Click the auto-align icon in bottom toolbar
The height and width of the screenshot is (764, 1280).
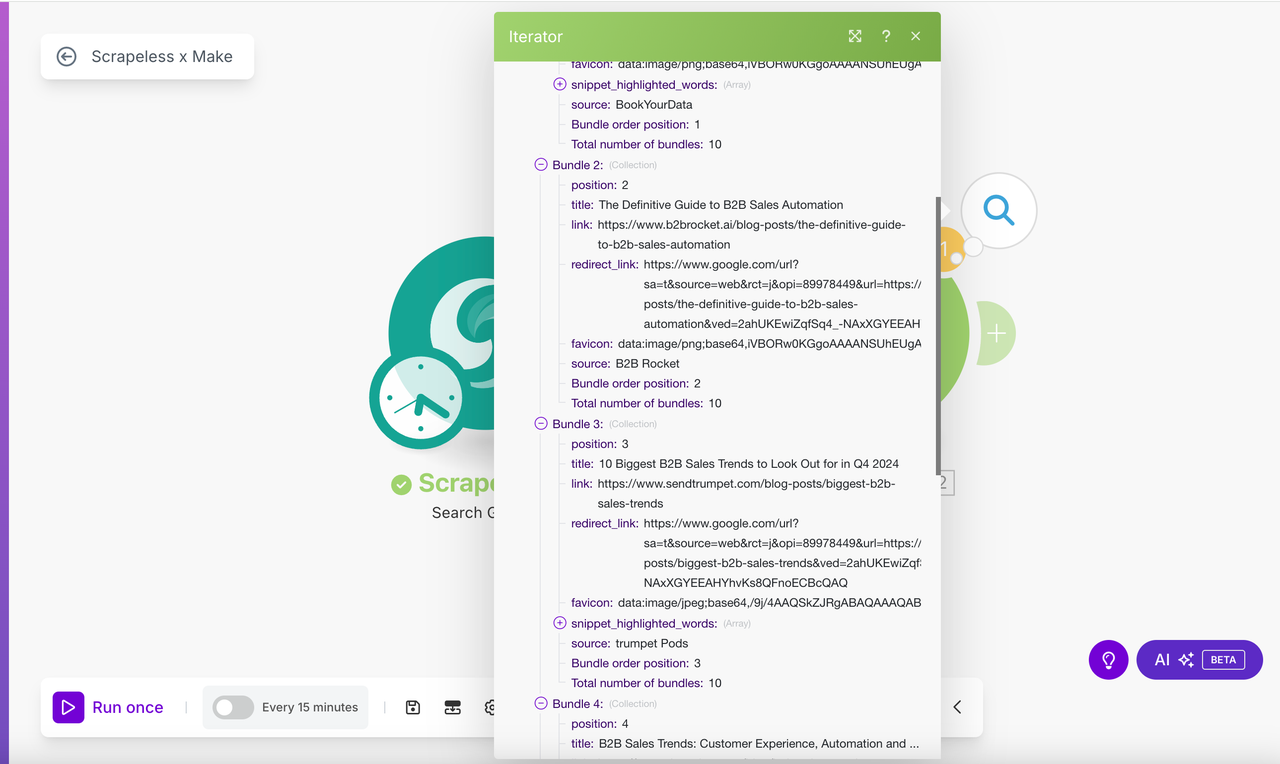[453, 707]
